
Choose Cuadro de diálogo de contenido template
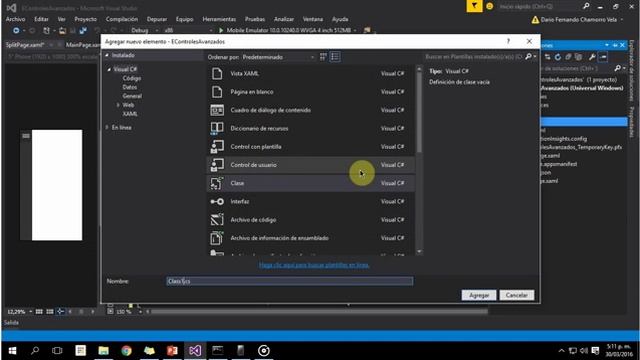[311, 110]
